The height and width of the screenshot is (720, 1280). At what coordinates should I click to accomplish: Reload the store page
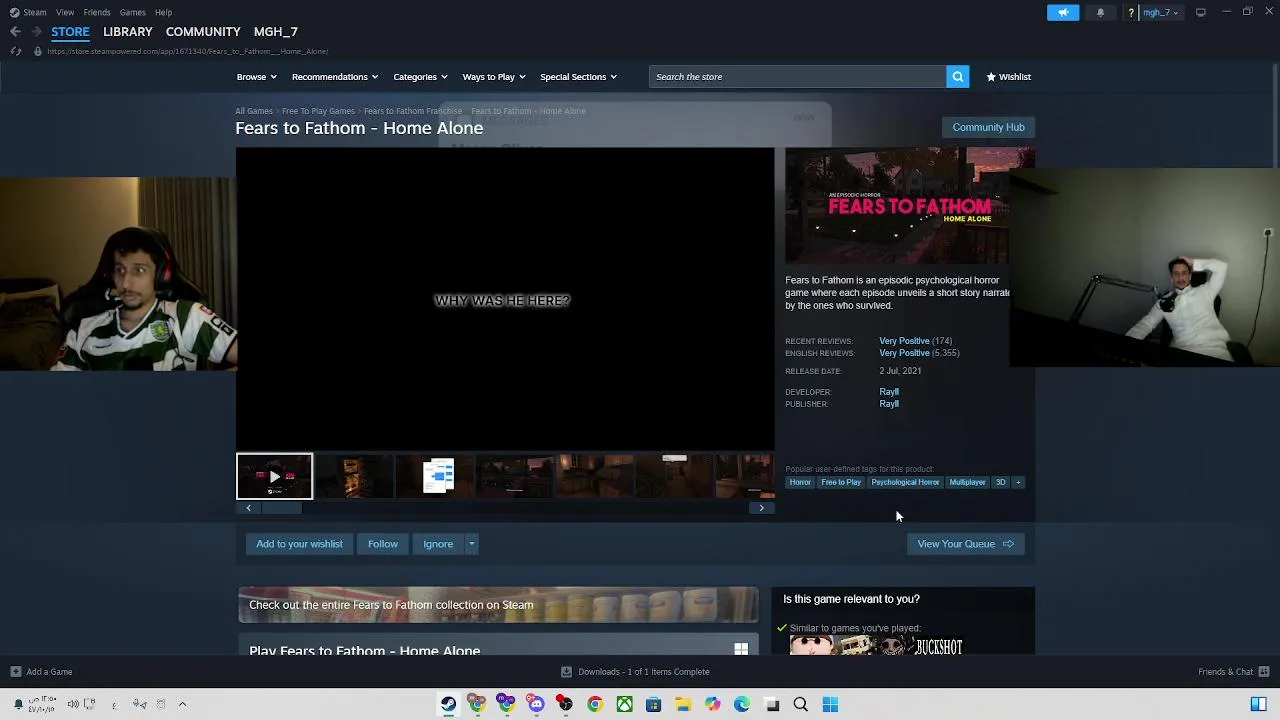click(16, 51)
